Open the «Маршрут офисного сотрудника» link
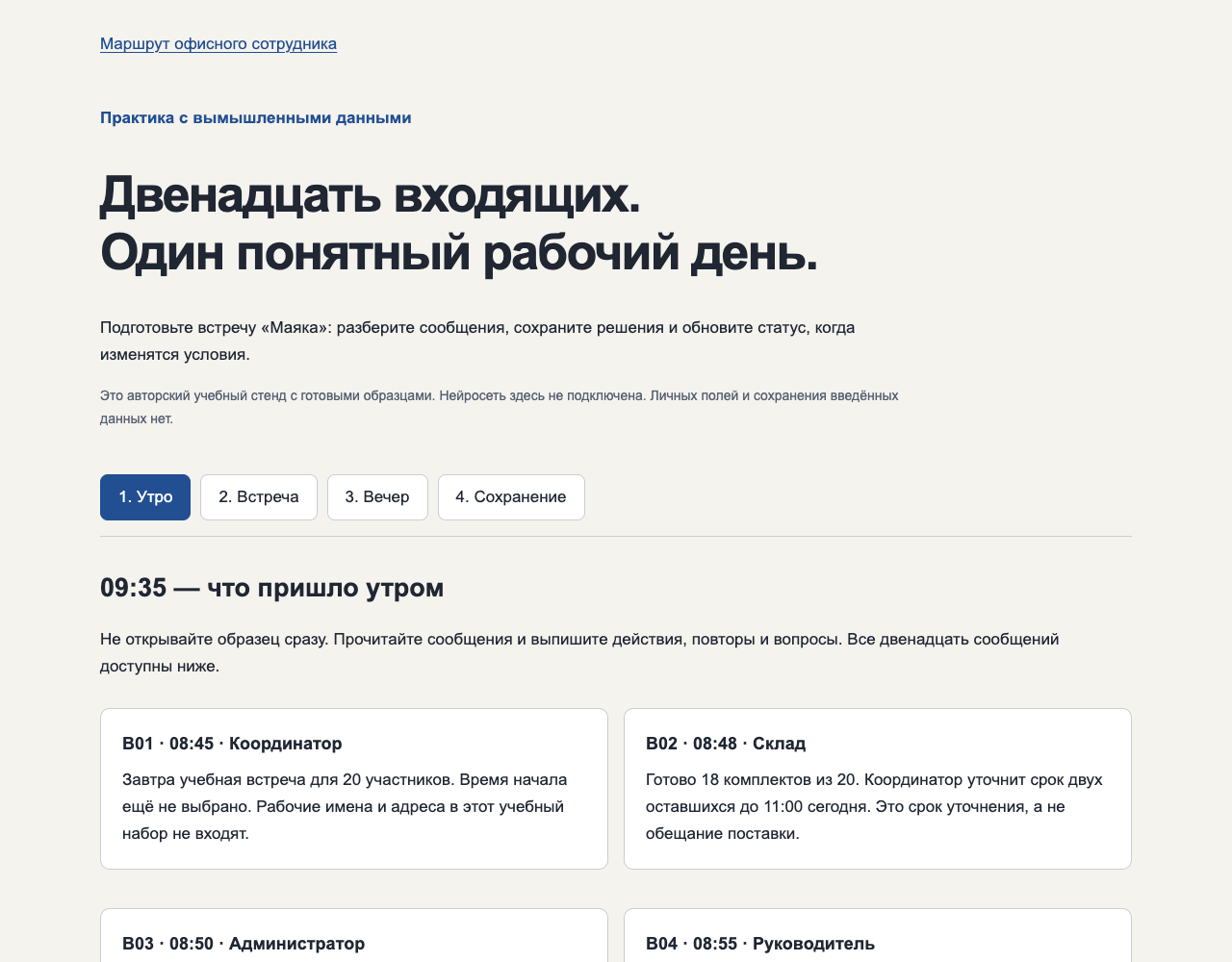This screenshot has height=962, width=1232. click(x=218, y=43)
